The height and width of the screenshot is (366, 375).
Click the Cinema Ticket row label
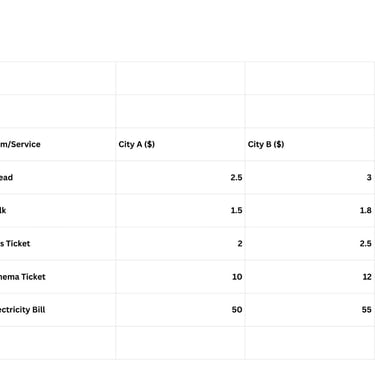[58, 277]
